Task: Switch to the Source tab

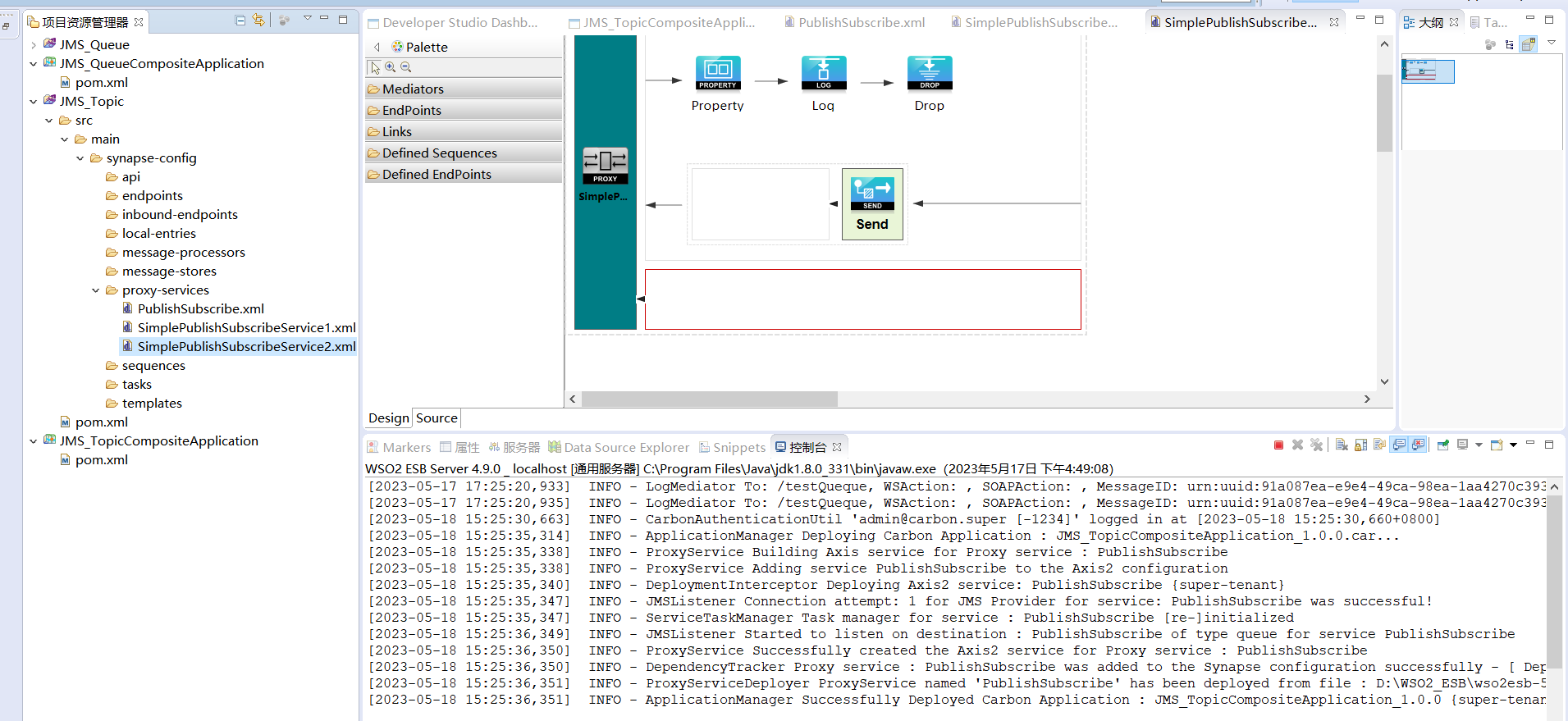Action: click(x=437, y=418)
